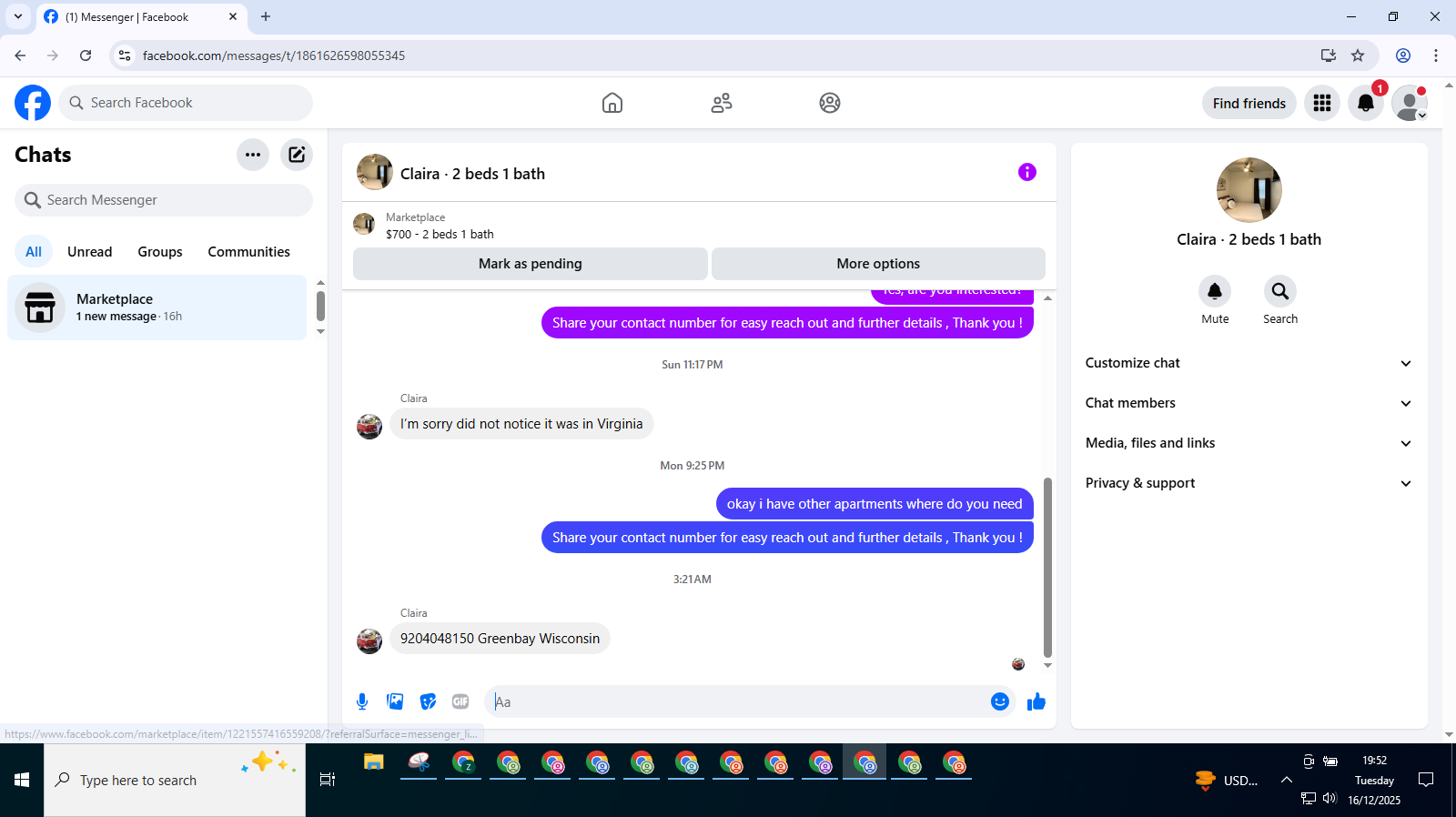The height and width of the screenshot is (817, 1456).
Task: Open the Facebook menu grid icon
Action: pyautogui.click(x=1322, y=103)
